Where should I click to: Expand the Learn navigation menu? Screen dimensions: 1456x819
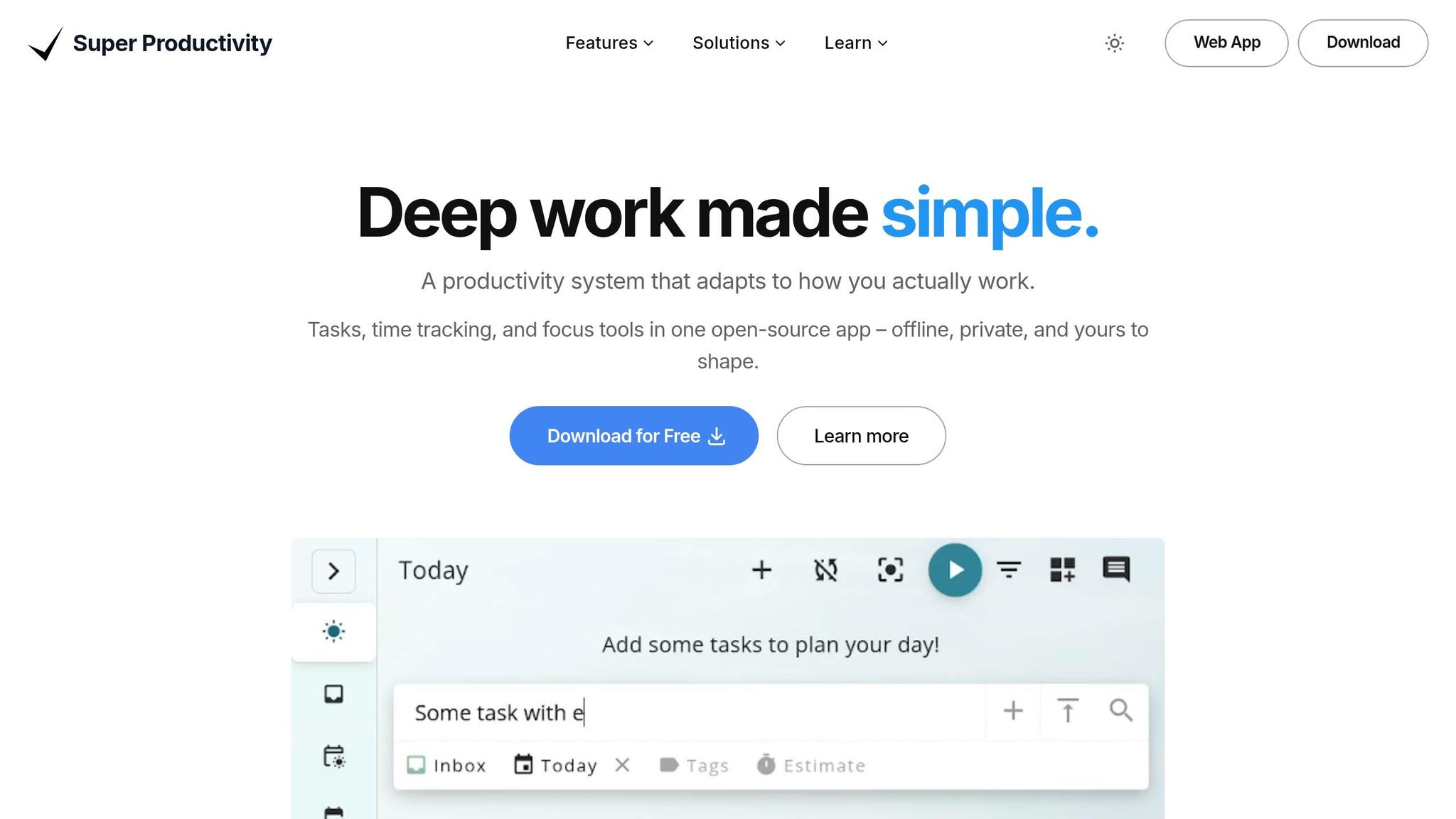click(x=856, y=43)
